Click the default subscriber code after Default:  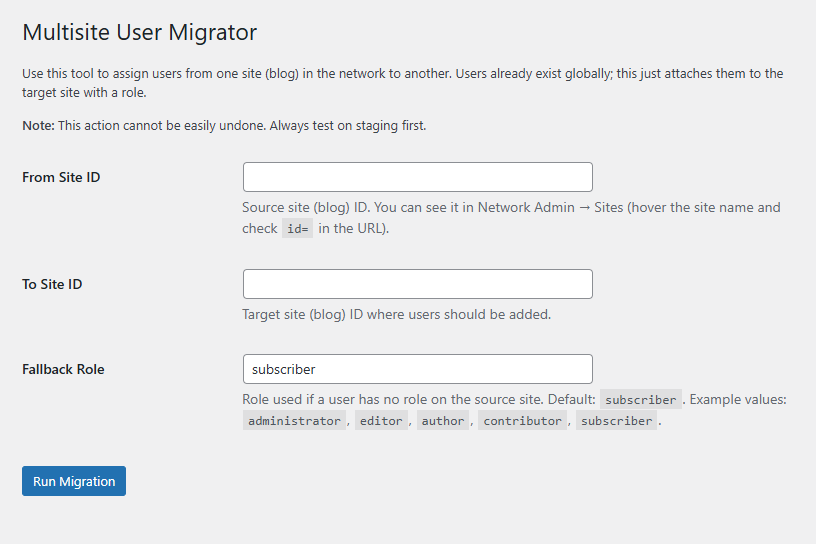point(641,400)
